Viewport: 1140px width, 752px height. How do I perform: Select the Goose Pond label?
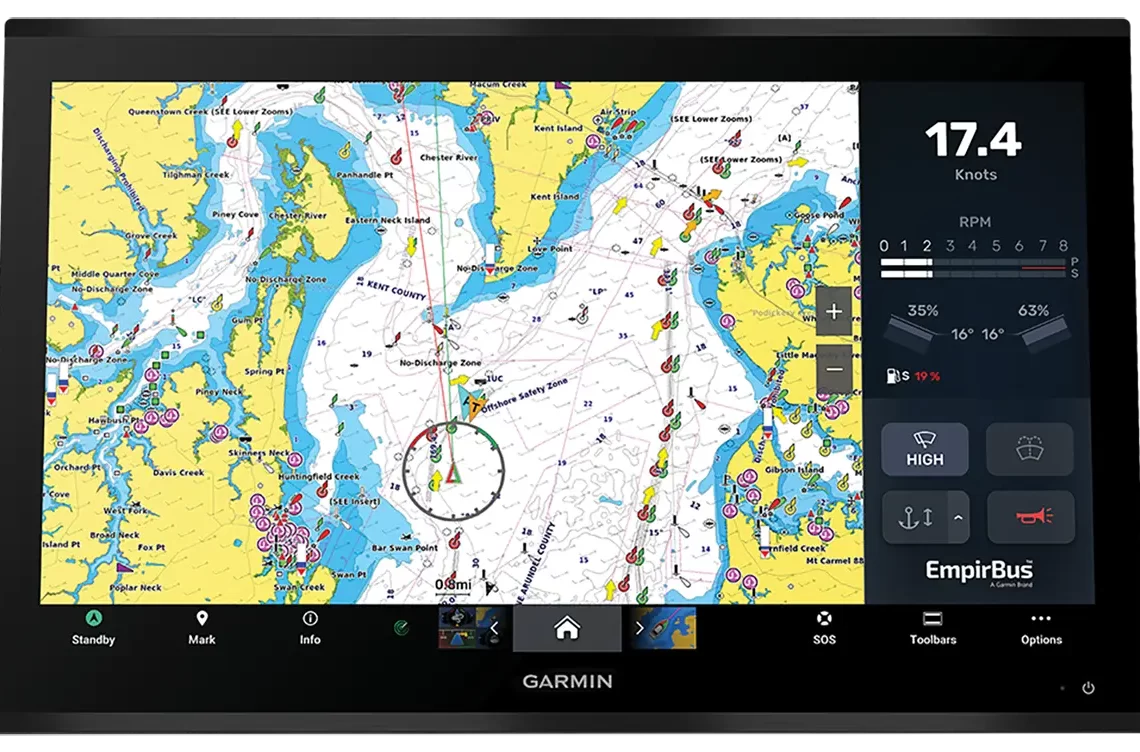click(819, 215)
